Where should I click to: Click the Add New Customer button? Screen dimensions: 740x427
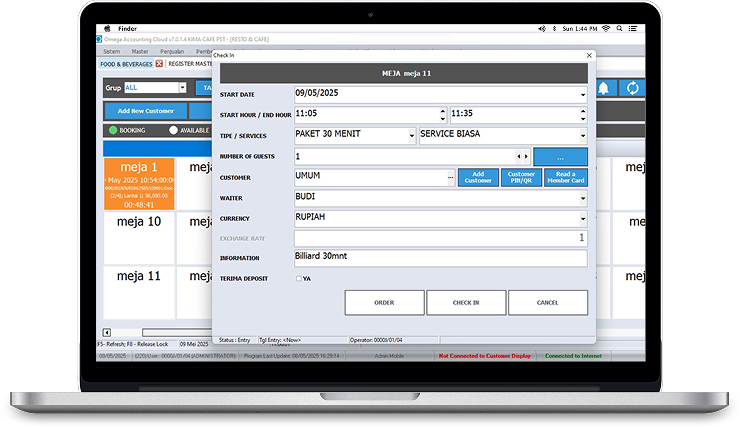coord(146,111)
